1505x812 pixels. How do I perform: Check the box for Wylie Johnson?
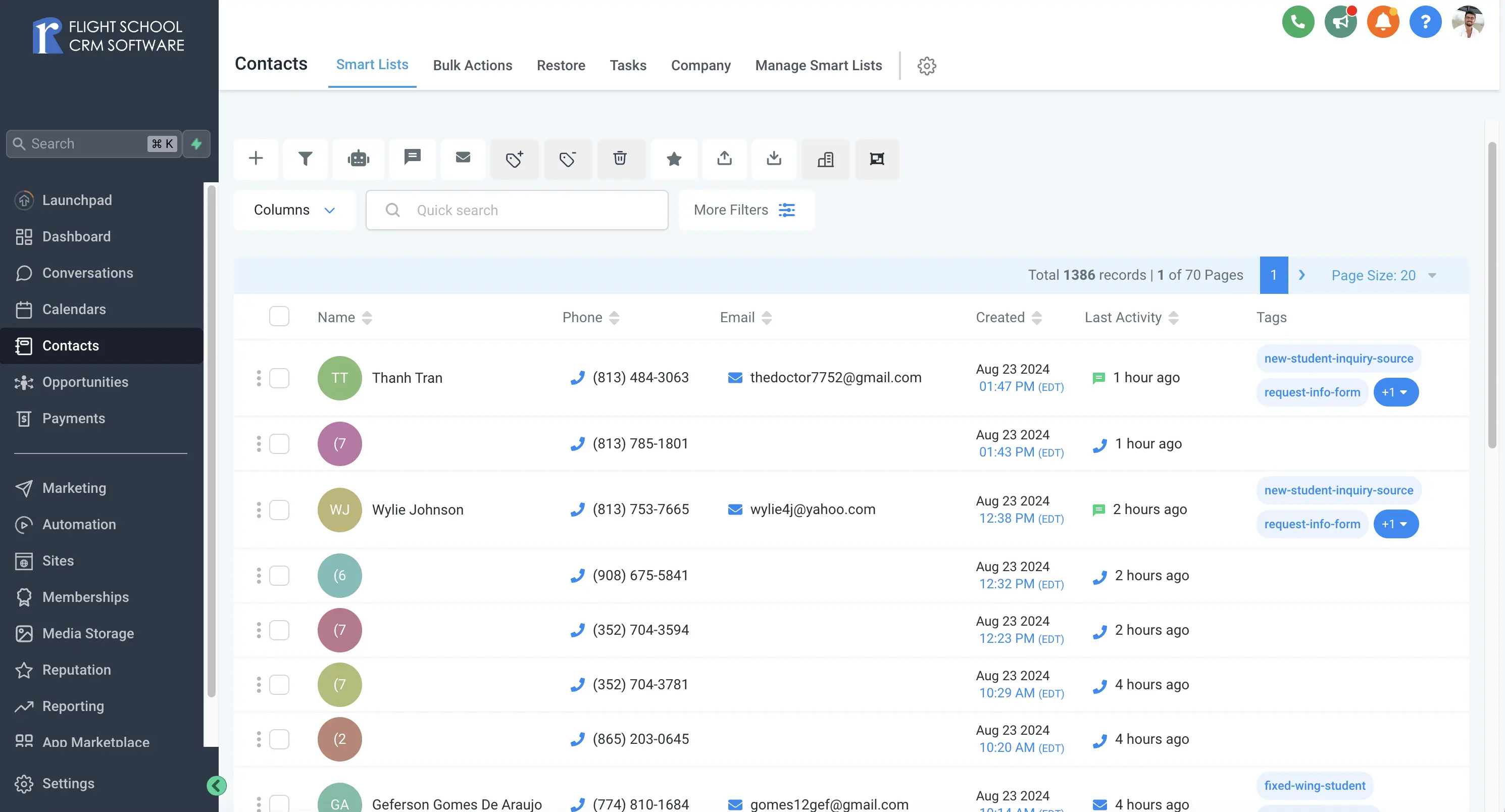coord(279,510)
